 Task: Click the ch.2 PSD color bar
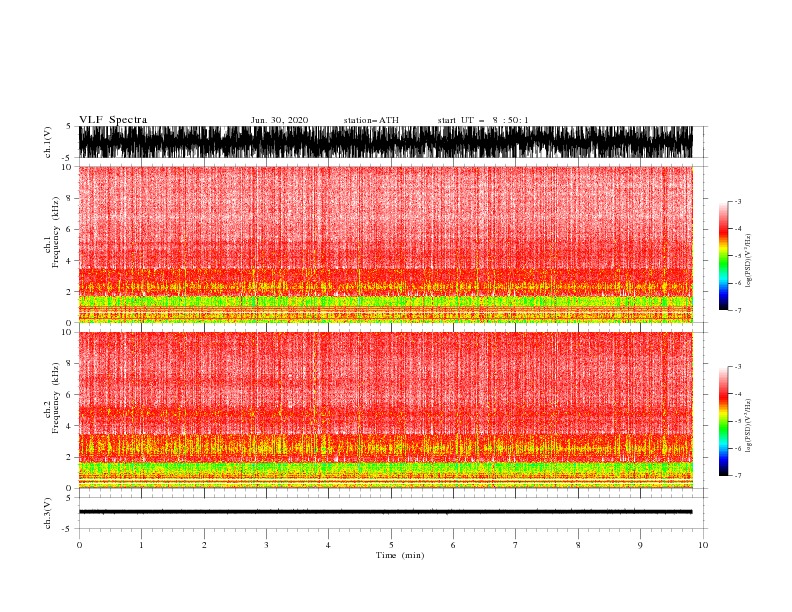(723, 421)
